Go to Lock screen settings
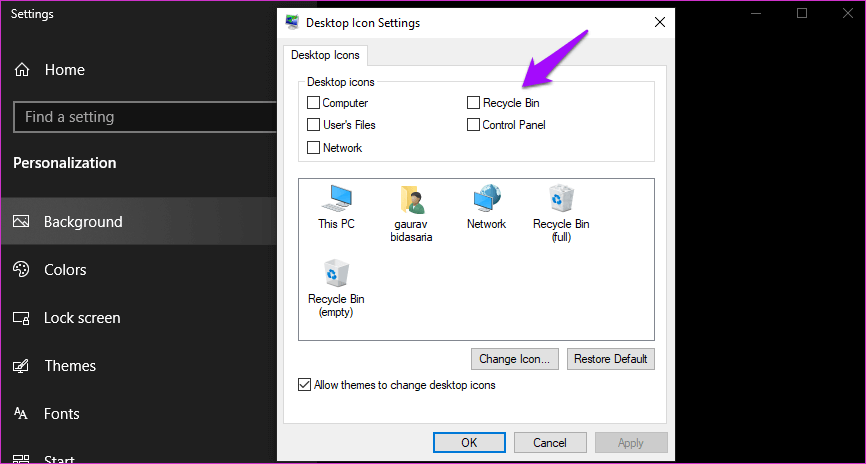The height and width of the screenshot is (464, 866). coord(139,318)
